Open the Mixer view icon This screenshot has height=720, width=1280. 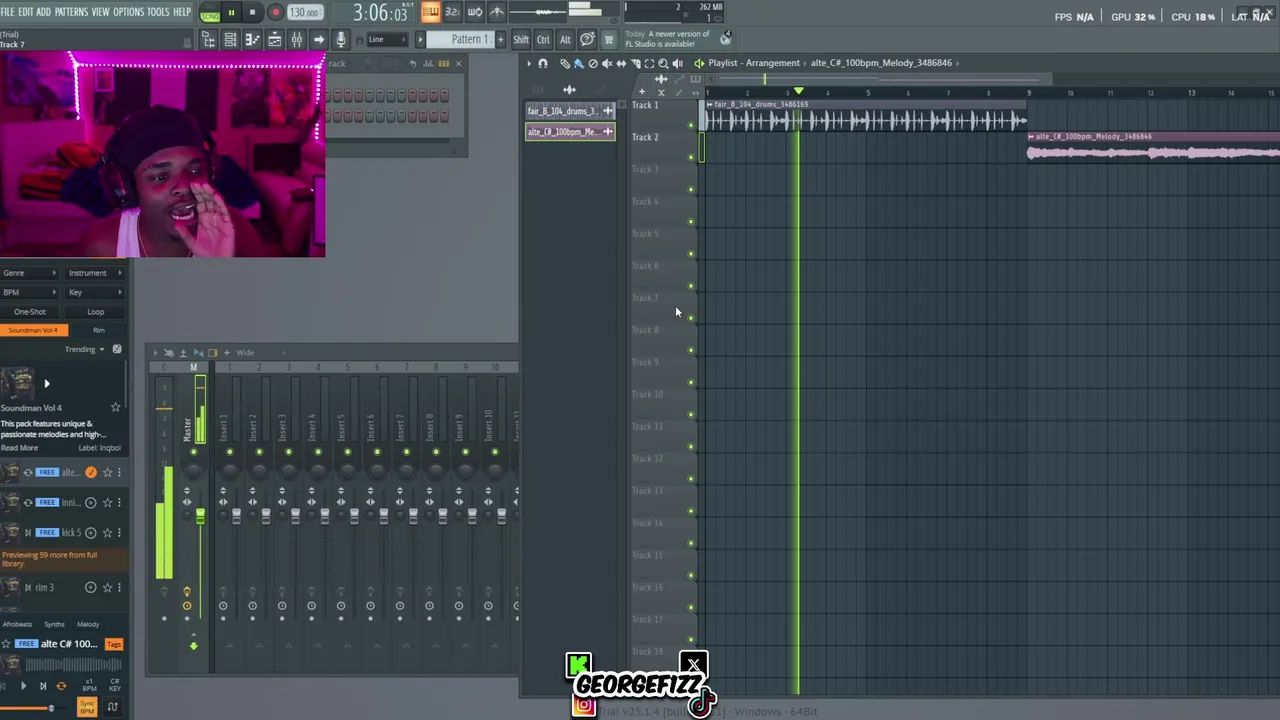(297, 39)
